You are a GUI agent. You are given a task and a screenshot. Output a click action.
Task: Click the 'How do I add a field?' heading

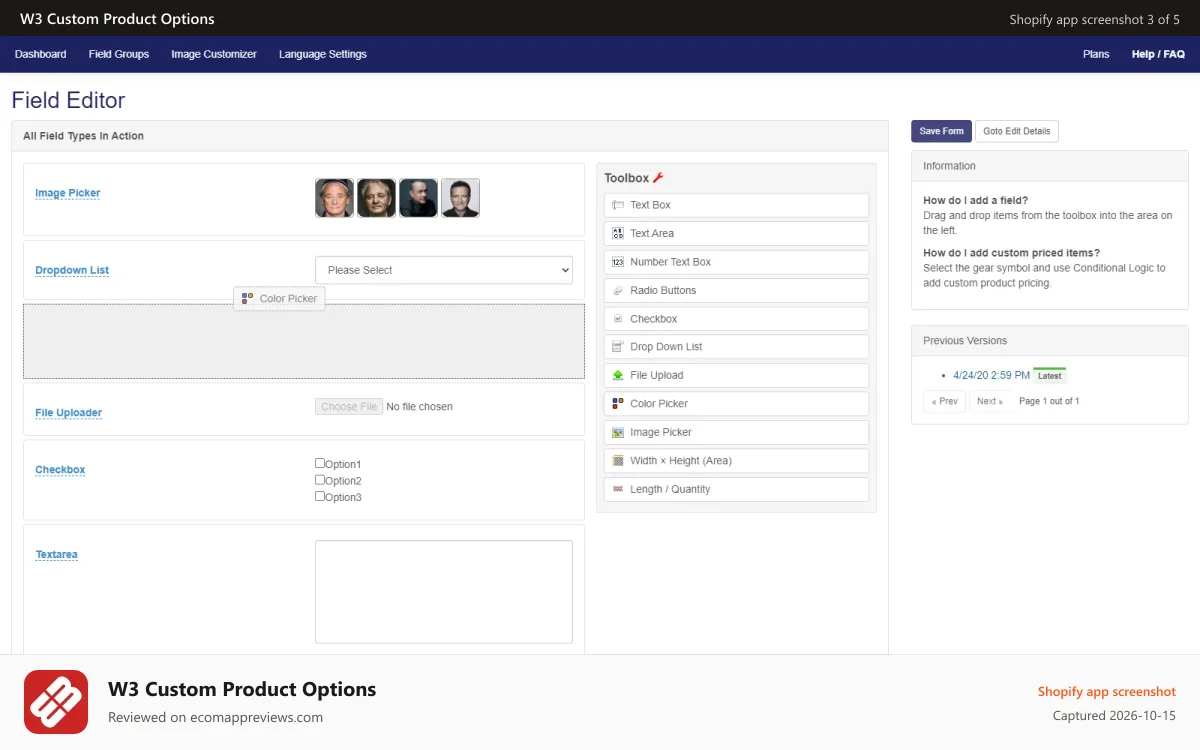tap(975, 200)
